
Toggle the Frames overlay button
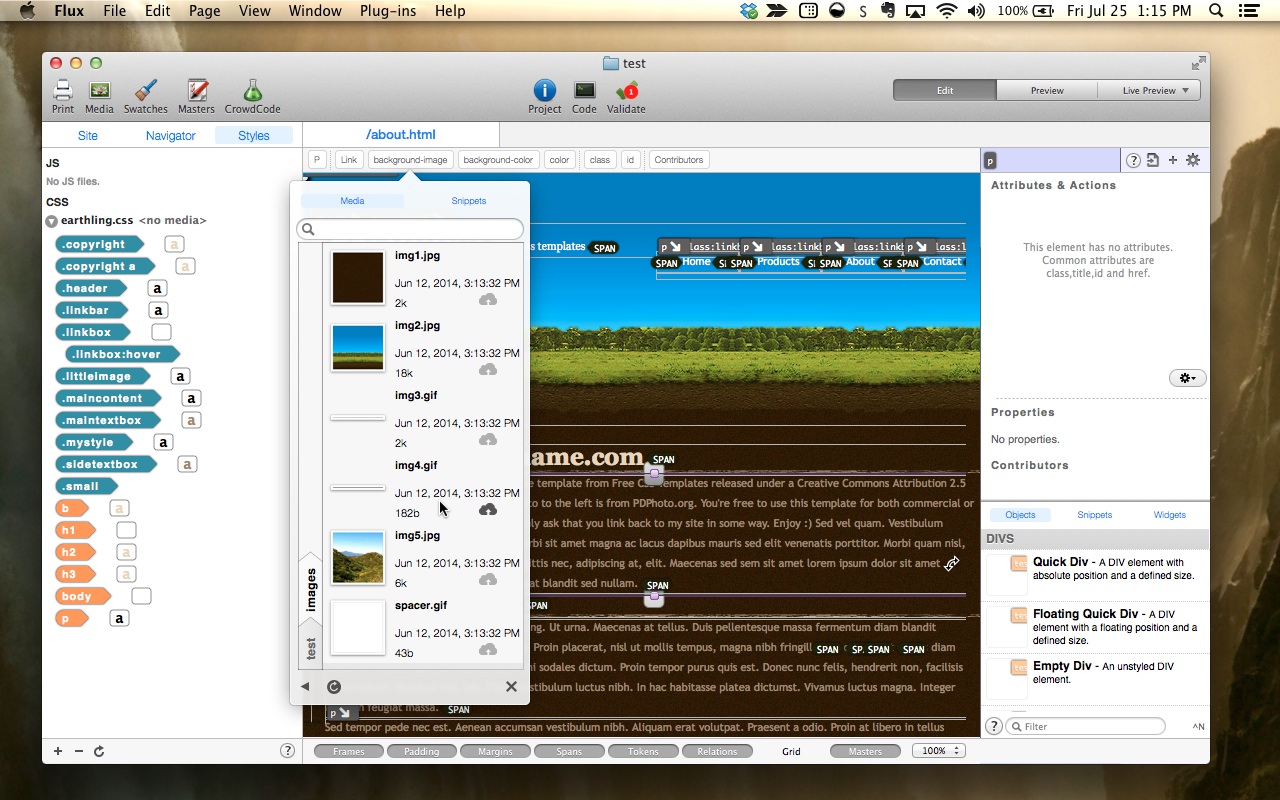(349, 751)
